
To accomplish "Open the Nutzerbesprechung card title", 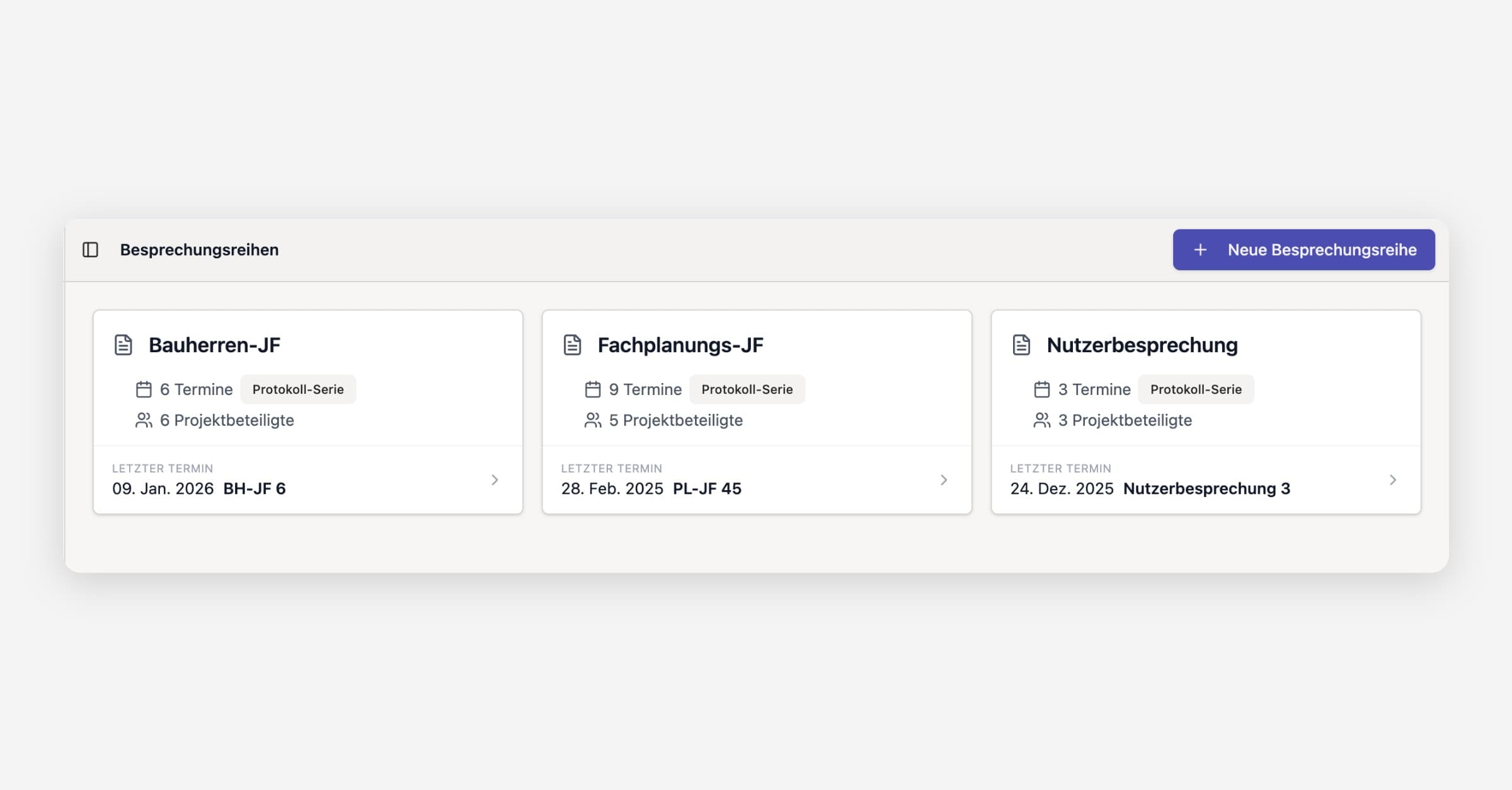I will (1142, 345).
